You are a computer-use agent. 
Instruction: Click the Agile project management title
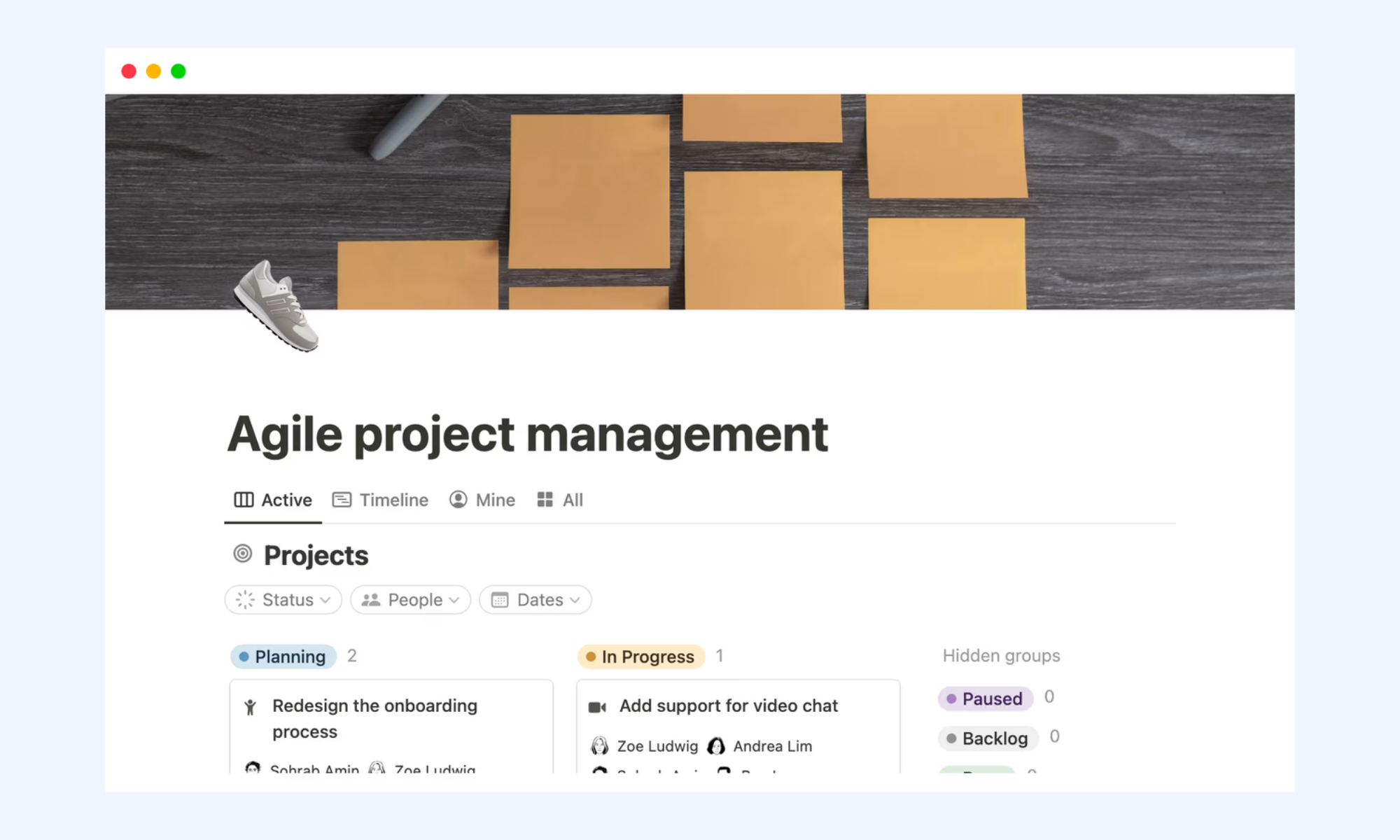click(528, 435)
